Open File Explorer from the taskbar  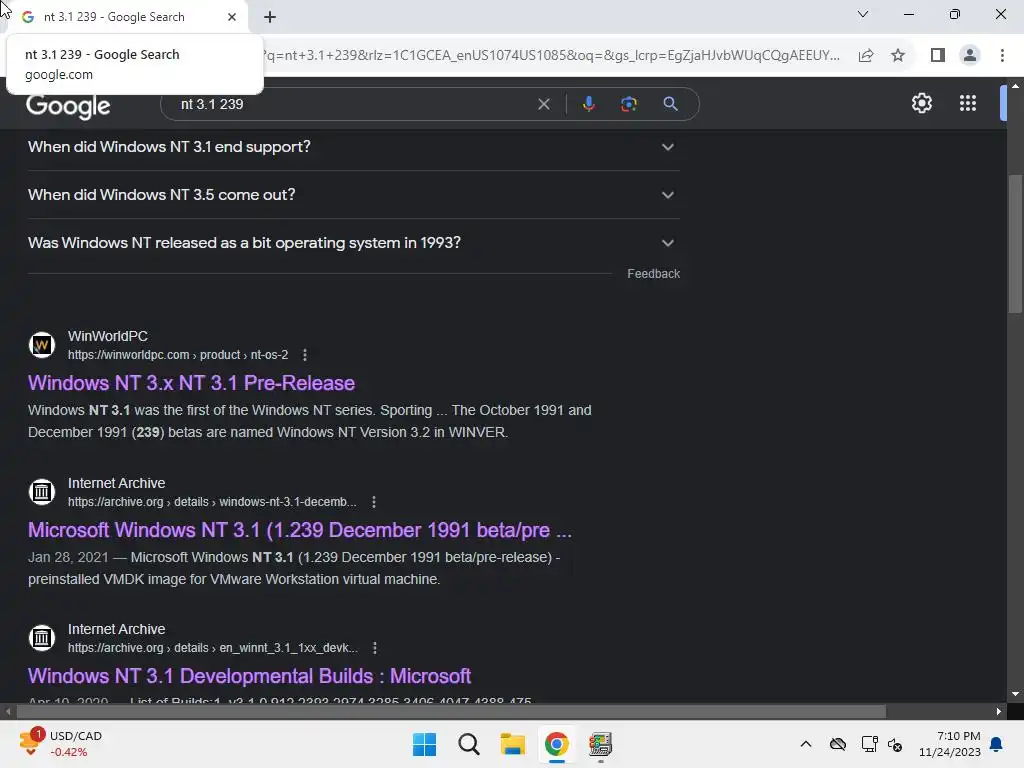513,744
